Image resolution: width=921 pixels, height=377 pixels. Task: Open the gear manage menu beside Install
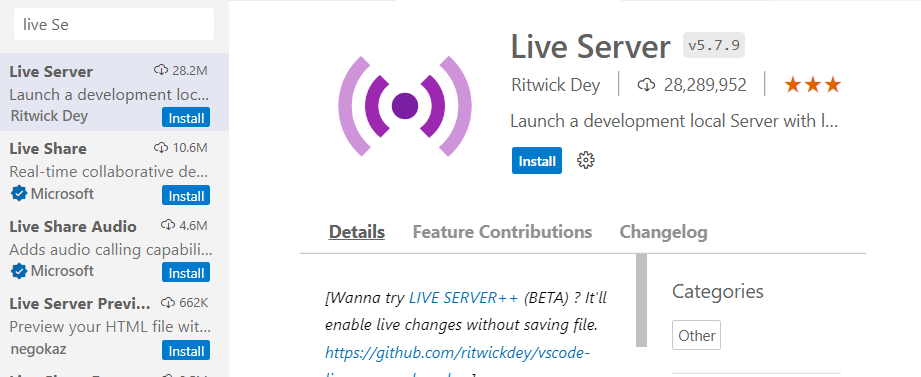[x=586, y=160]
